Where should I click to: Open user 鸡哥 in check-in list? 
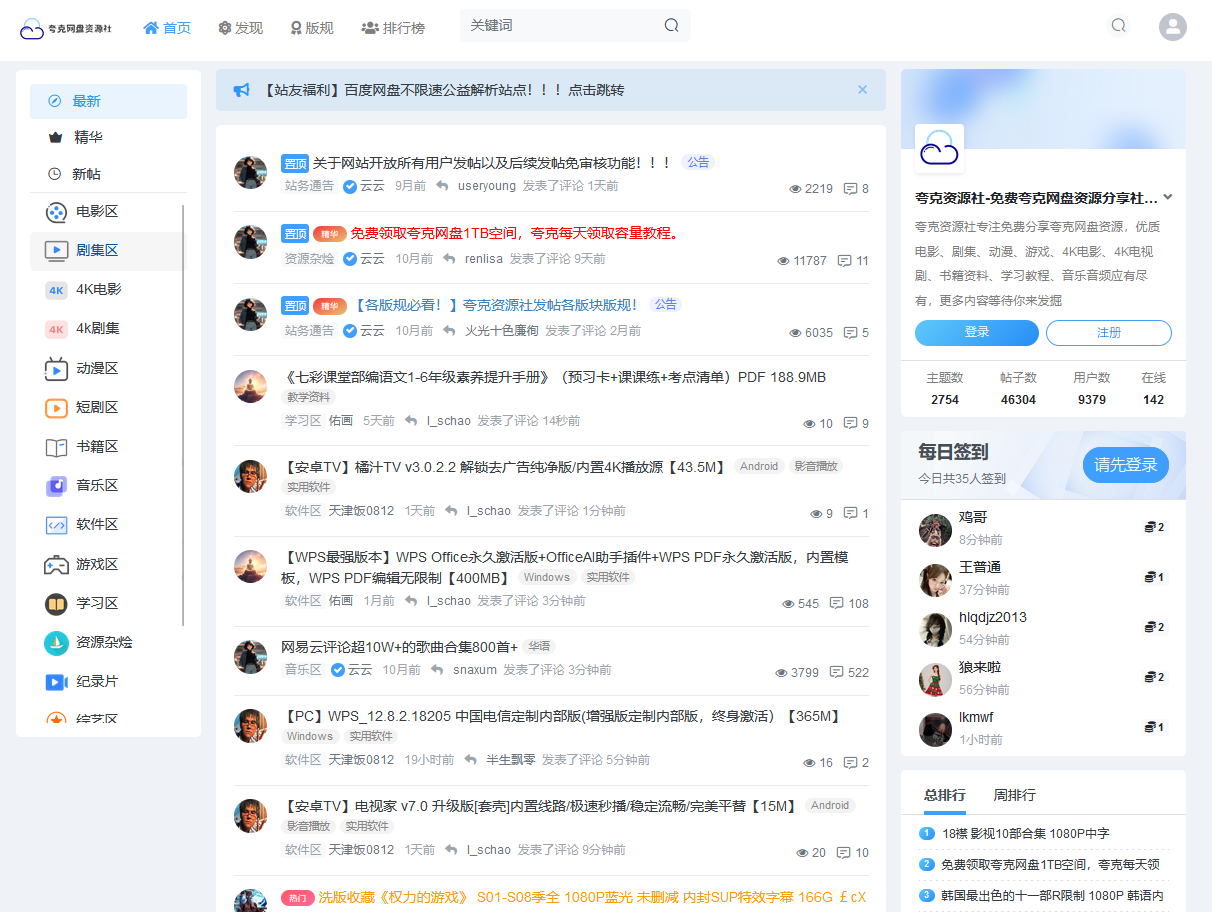coord(973,517)
